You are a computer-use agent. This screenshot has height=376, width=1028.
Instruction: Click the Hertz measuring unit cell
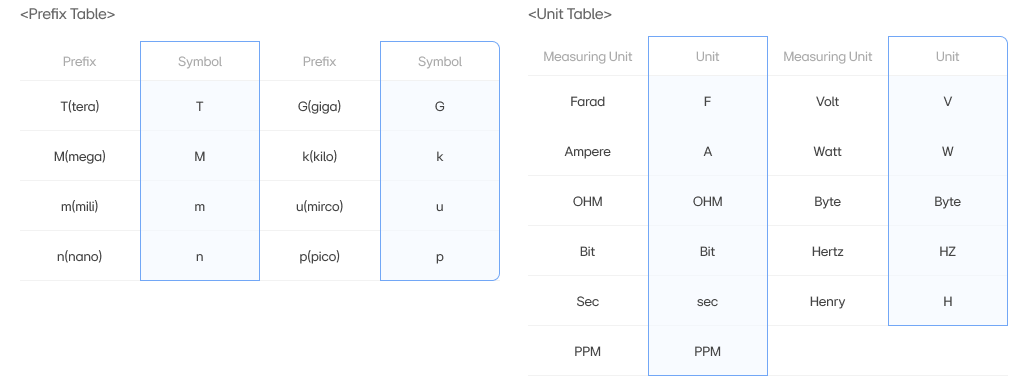tap(827, 252)
